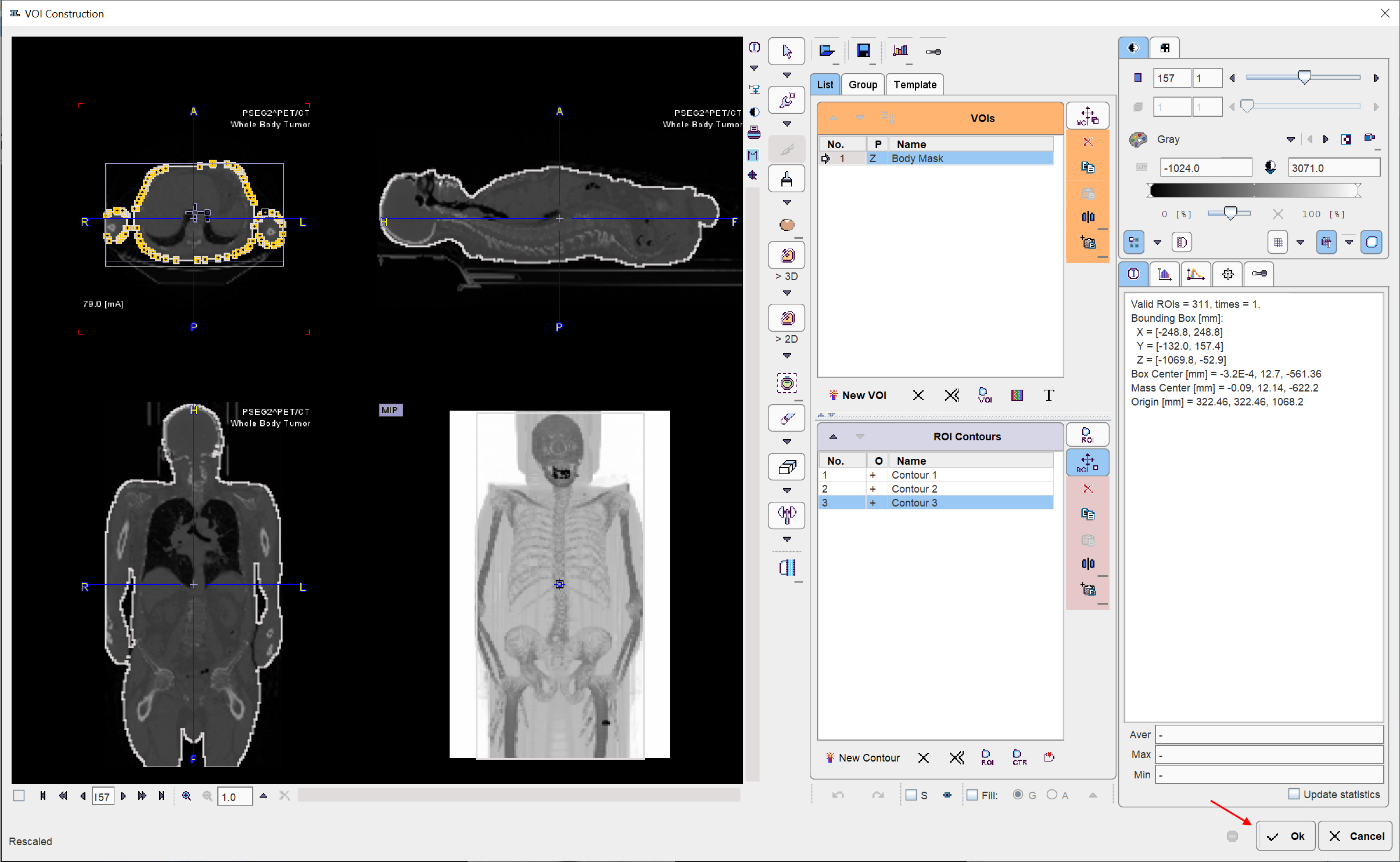
Task: Click the color palette icon next to Gray
Action: click(1137, 139)
